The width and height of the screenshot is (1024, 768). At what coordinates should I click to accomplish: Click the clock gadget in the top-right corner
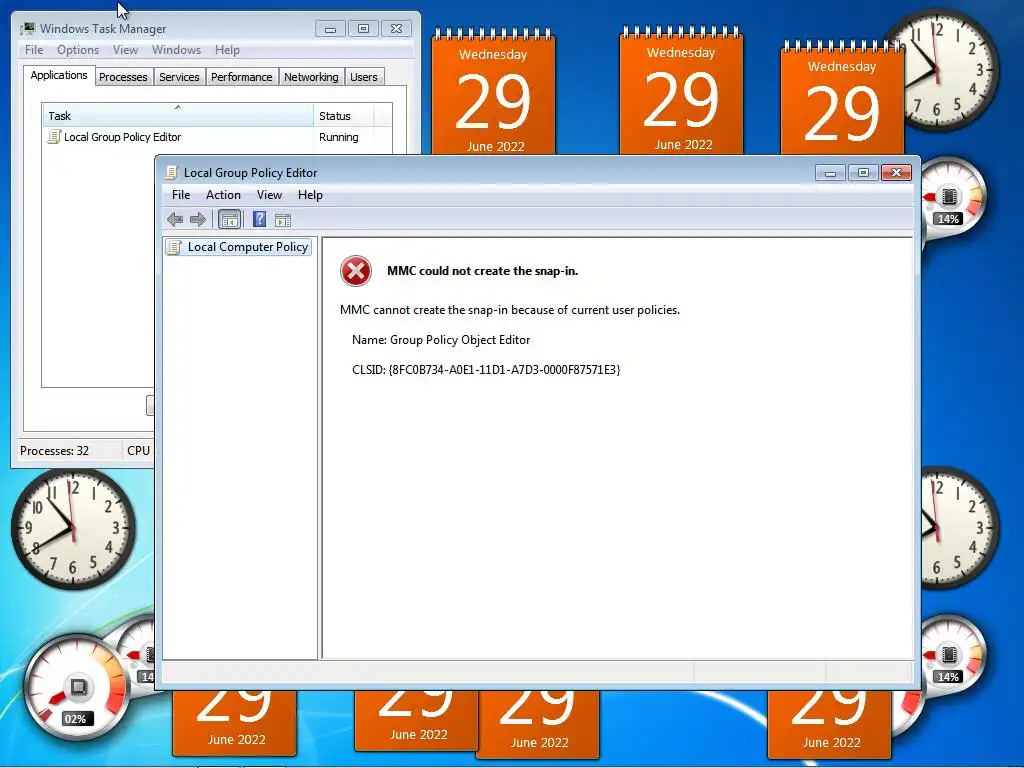940,71
